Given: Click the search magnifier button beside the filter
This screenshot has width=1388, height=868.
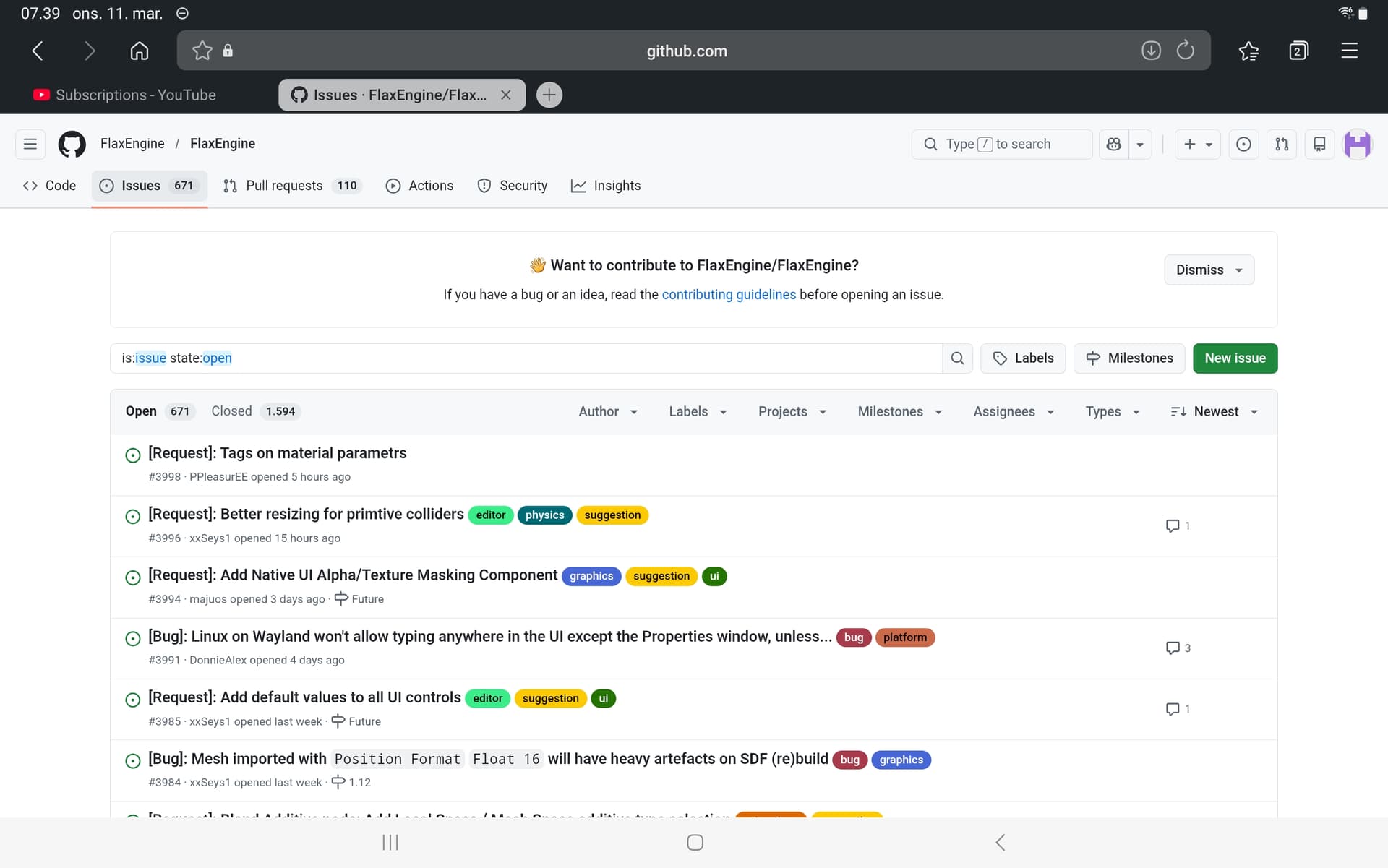Looking at the screenshot, I should pyautogui.click(x=957, y=358).
